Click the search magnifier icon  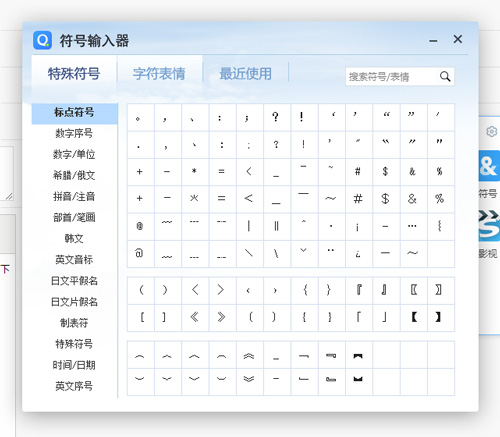445,77
